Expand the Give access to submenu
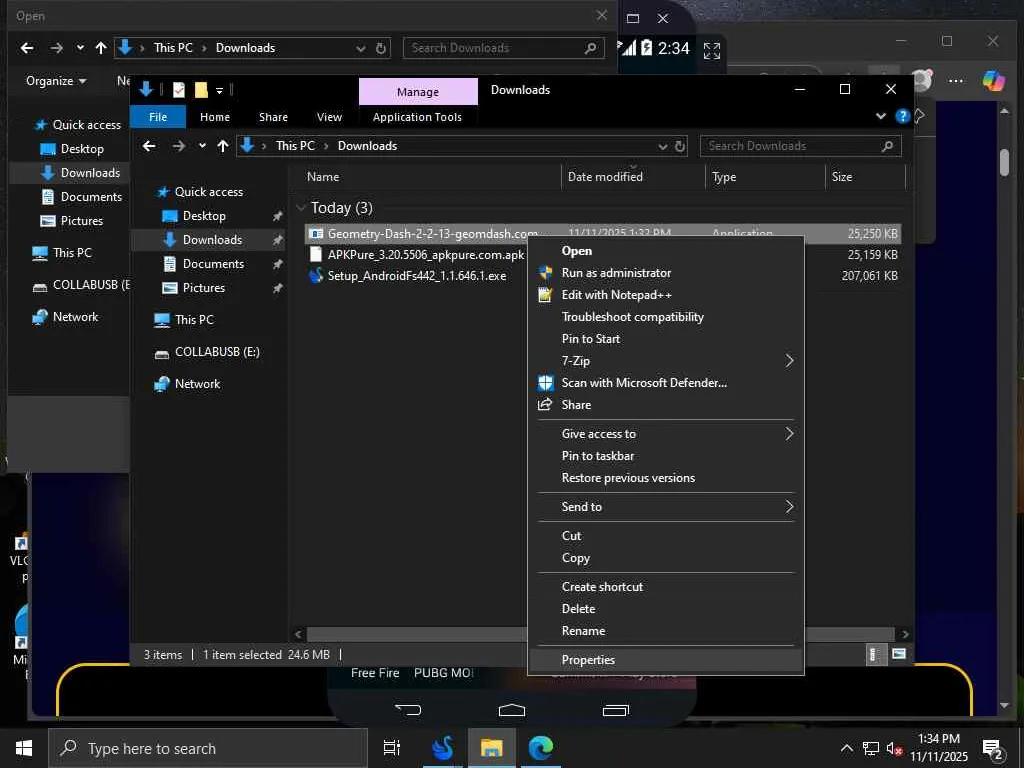 665,434
